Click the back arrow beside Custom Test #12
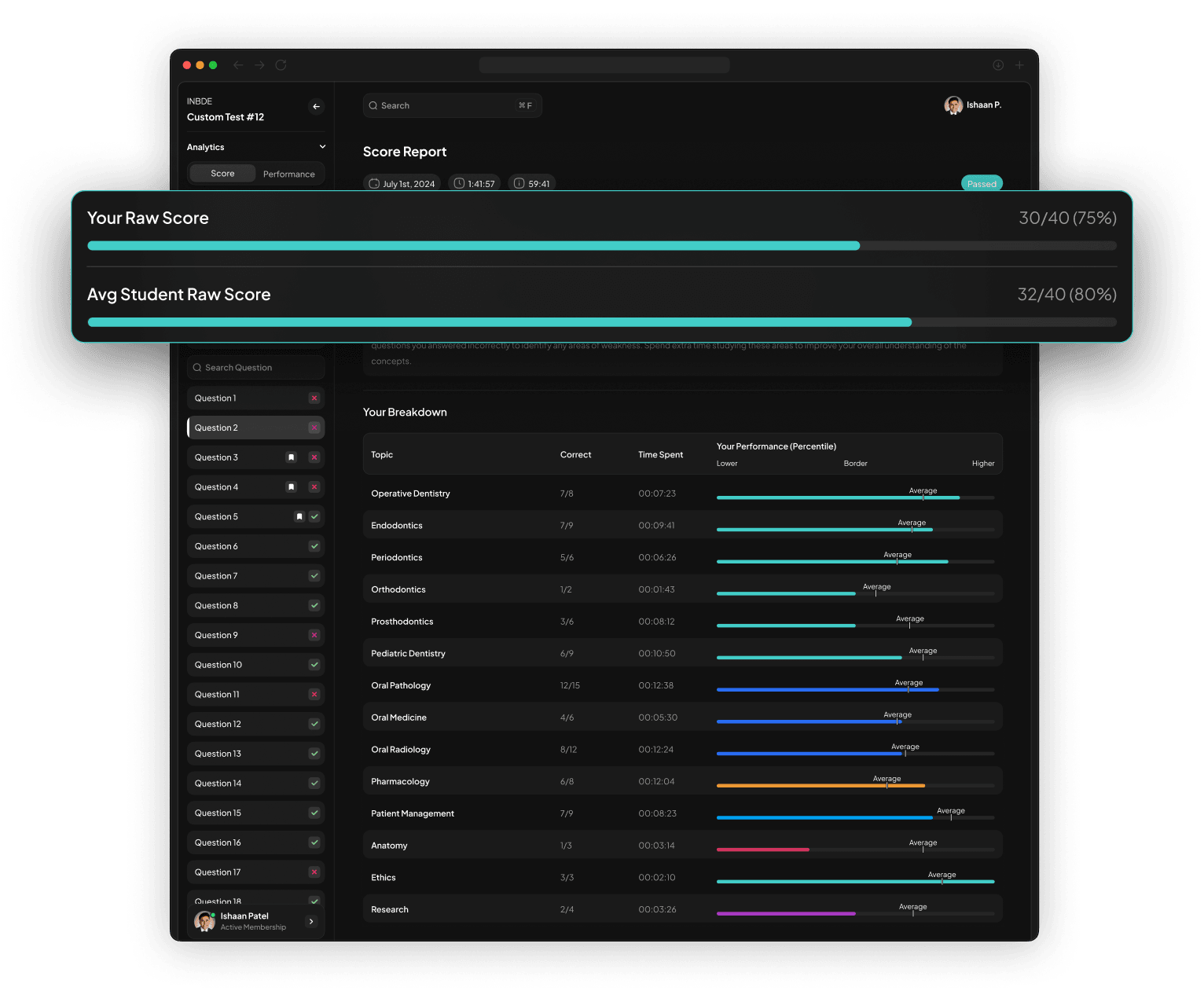 tap(316, 107)
